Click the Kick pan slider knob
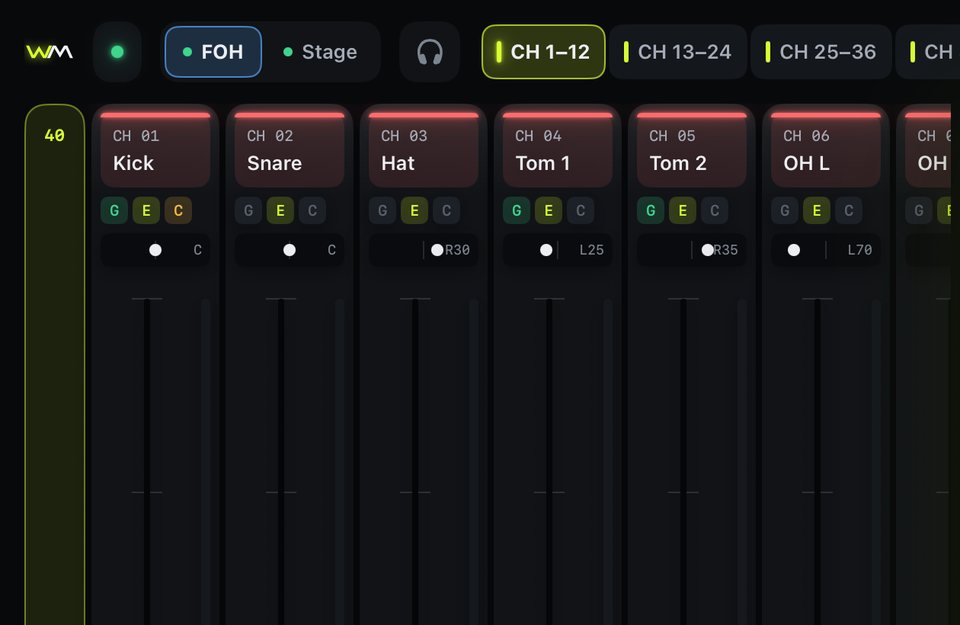Viewport: 960px width, 625px height. coord(156,250)
